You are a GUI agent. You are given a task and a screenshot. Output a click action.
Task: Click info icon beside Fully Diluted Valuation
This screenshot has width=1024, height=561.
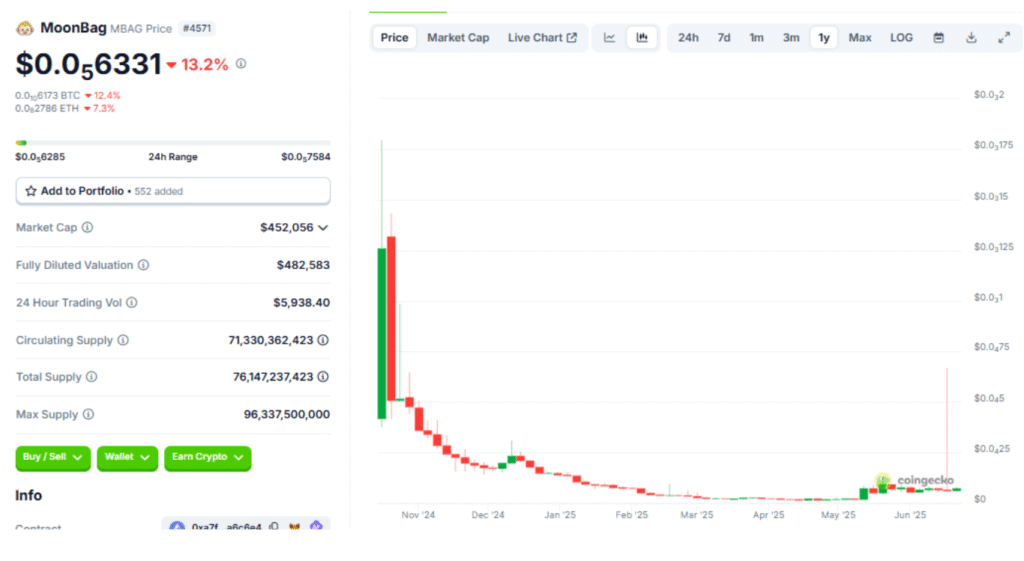click(143, 265)
